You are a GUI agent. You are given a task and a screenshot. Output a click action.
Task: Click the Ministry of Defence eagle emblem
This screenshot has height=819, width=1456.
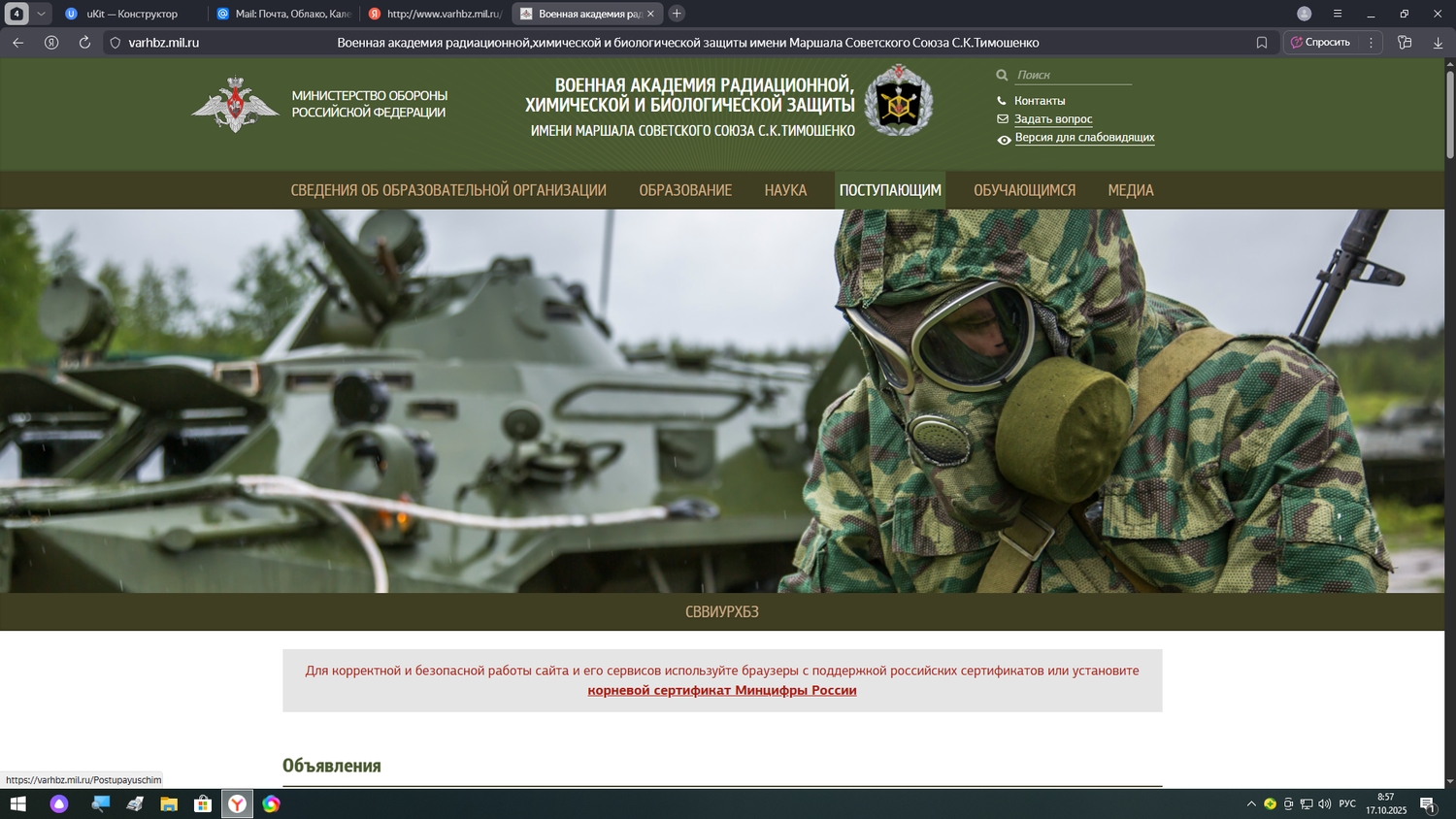235,104
